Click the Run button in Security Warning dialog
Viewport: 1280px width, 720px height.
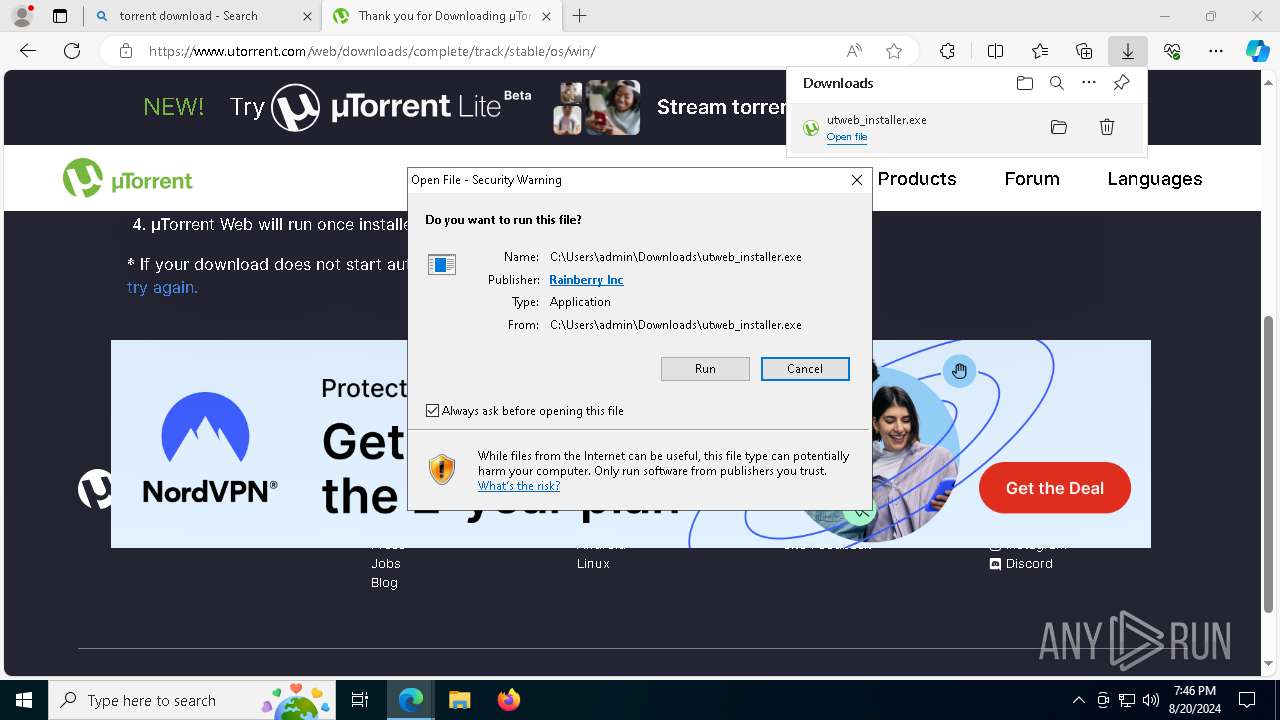click(705, 369)
